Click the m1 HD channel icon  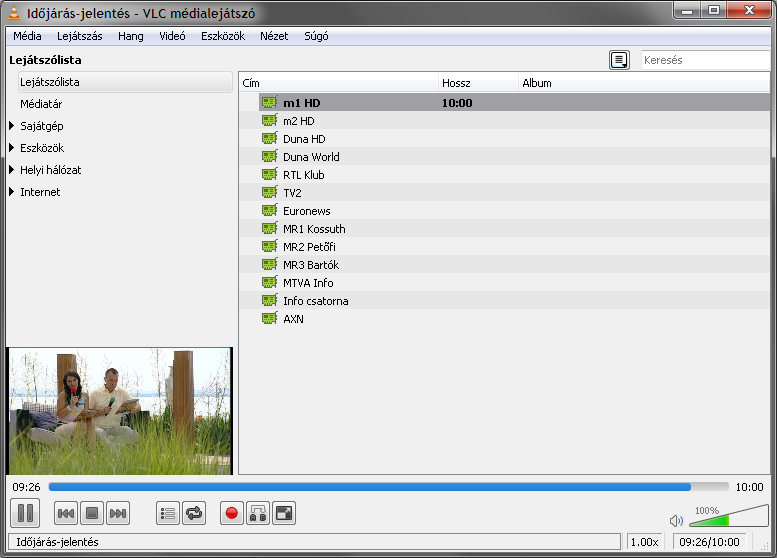[270, 103]
